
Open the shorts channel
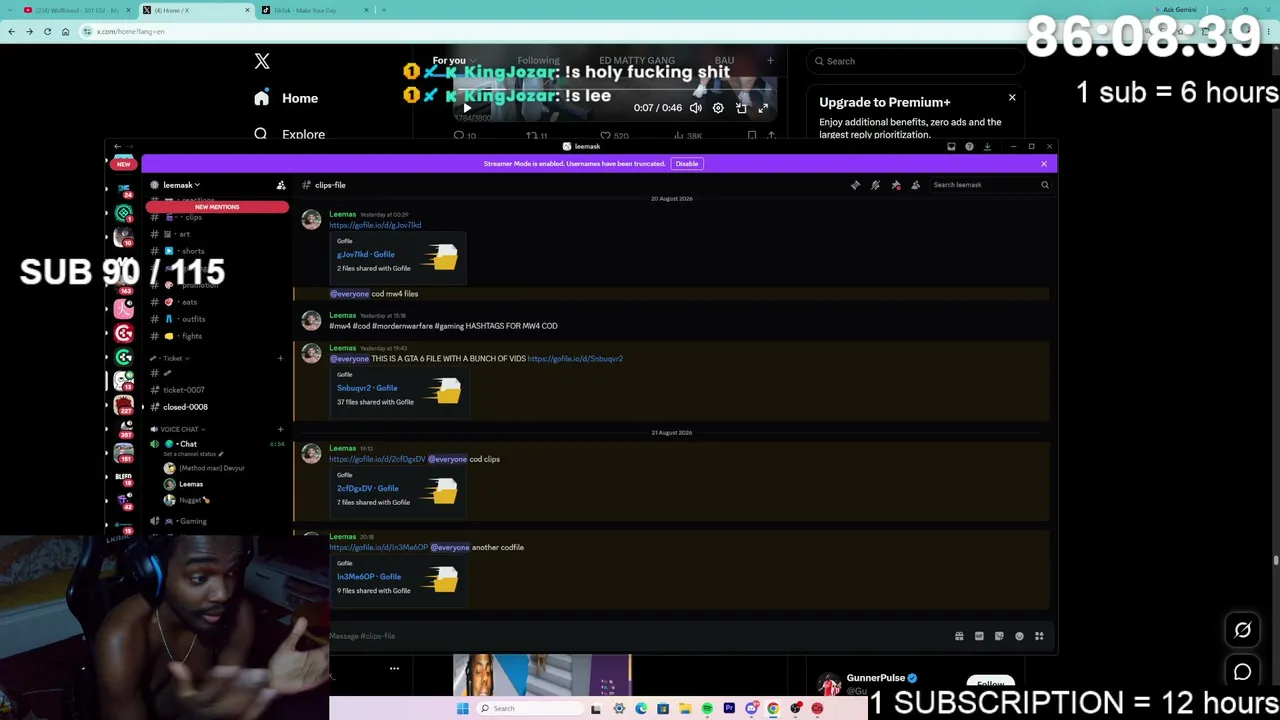(215, 251)
